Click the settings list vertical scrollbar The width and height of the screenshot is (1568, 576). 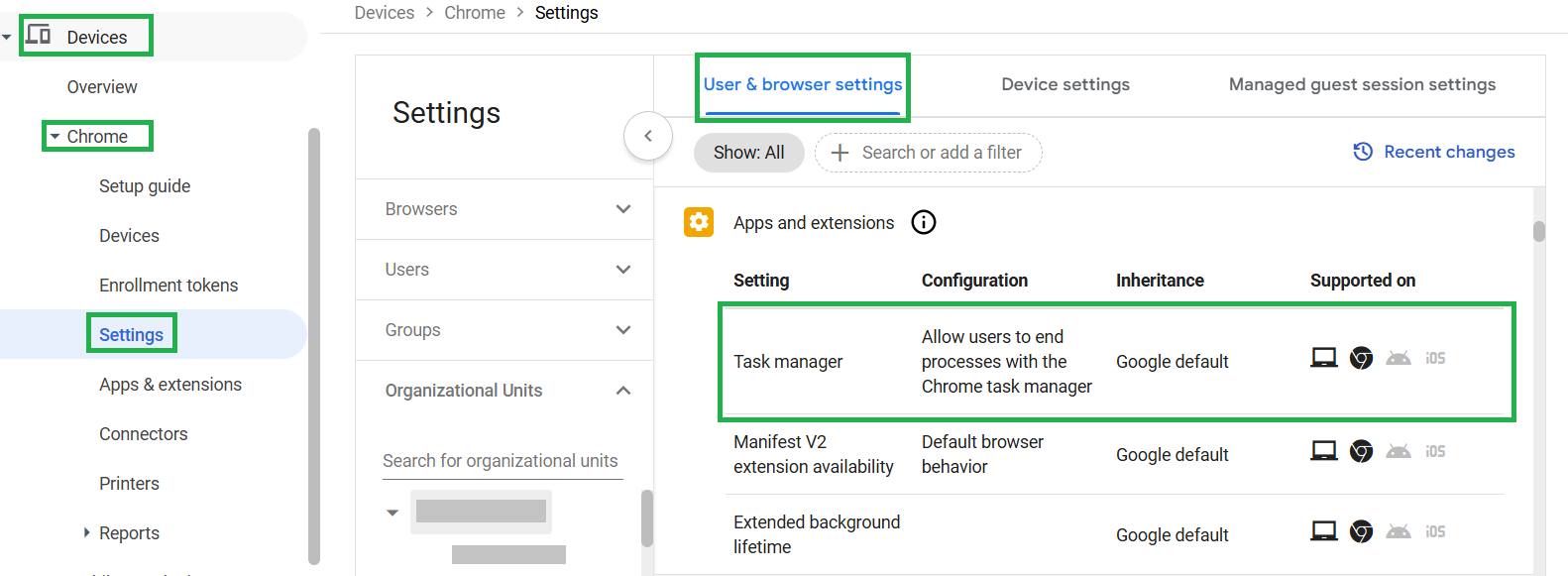tap(1539, 231)
